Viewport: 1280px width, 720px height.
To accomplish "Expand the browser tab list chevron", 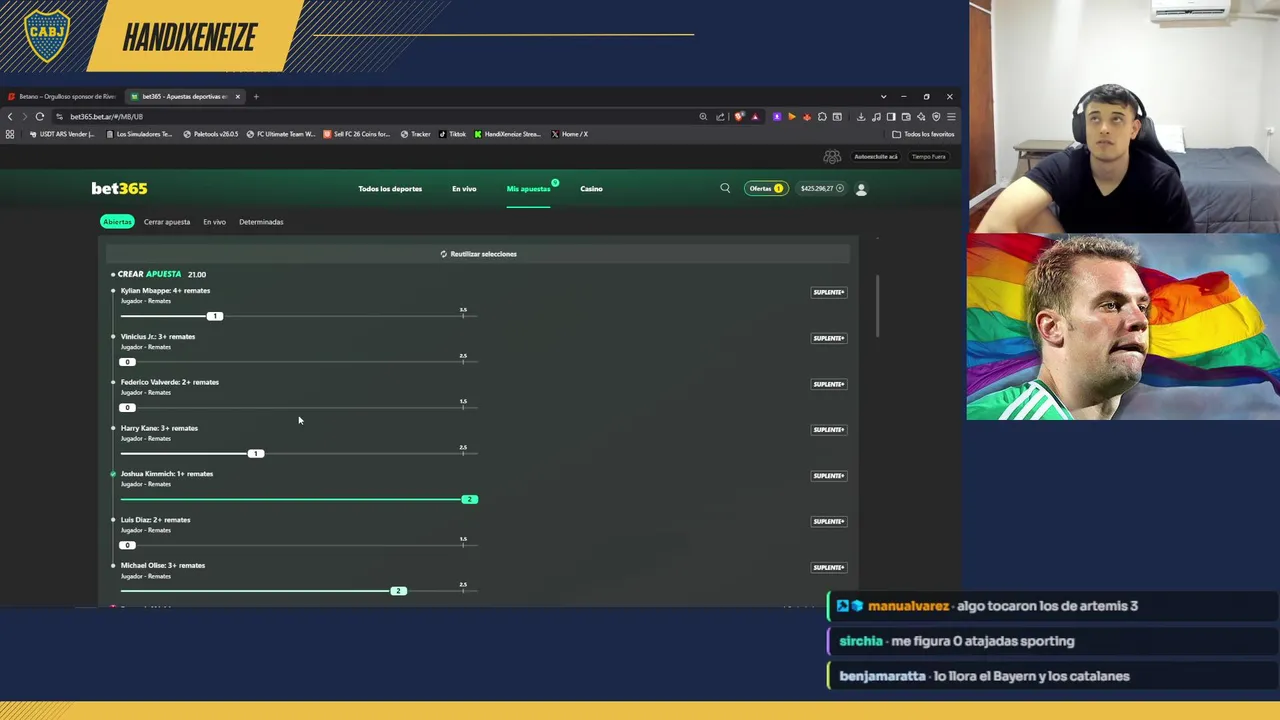I will [x=883, y=97].
